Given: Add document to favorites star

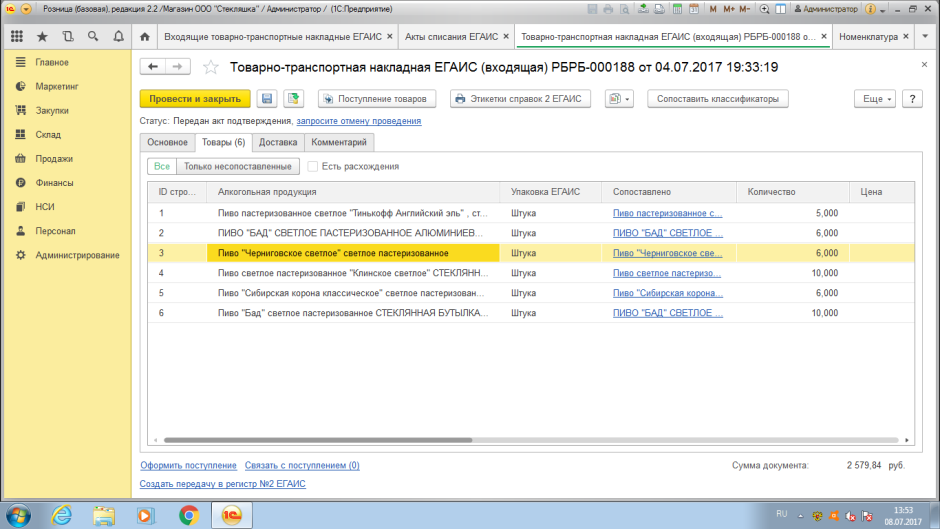Looking at the screenshot, I should coord(210,67).
